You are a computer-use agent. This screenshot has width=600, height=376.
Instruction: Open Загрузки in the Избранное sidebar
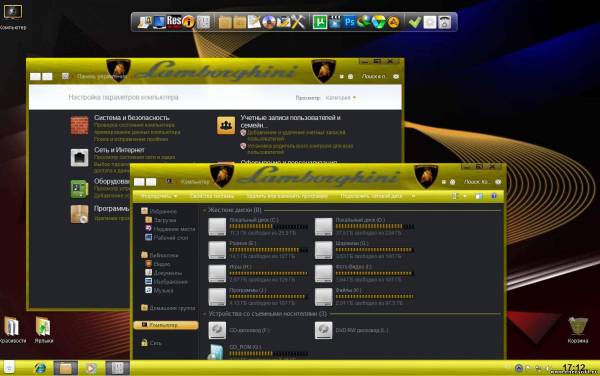tap(165, 220)
